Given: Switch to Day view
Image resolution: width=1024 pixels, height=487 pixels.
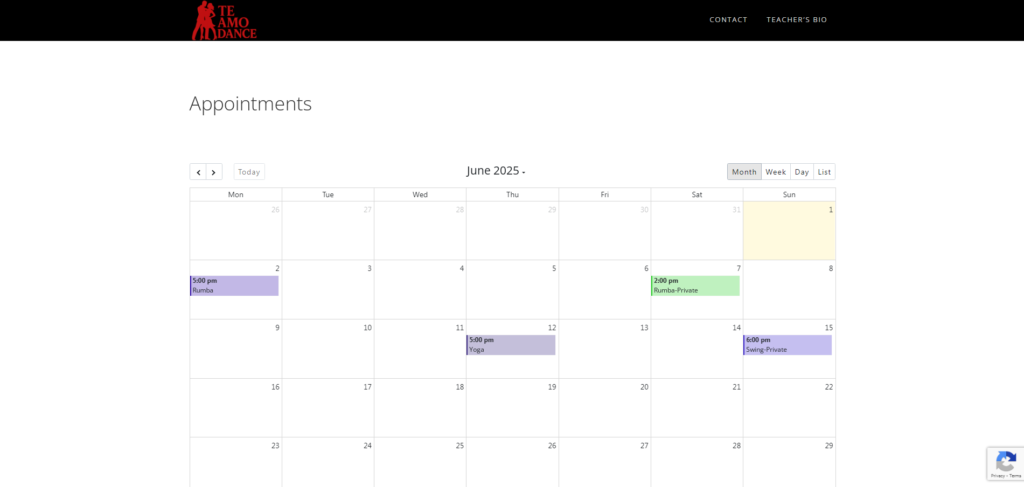Looking at the screenshot, I should tap(802, 172).
